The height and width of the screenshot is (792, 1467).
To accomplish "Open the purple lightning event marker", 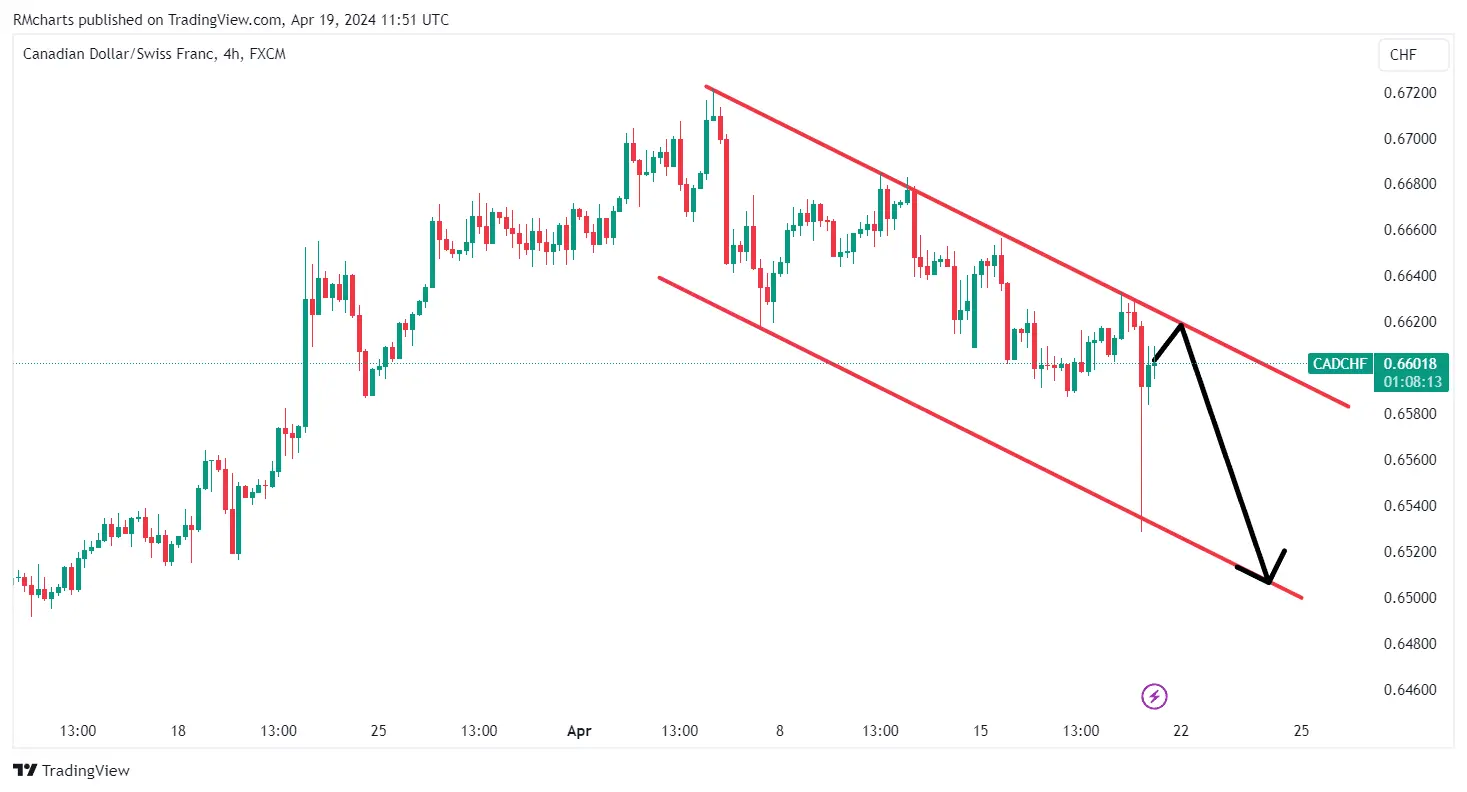I will [x=1156, y=696].
